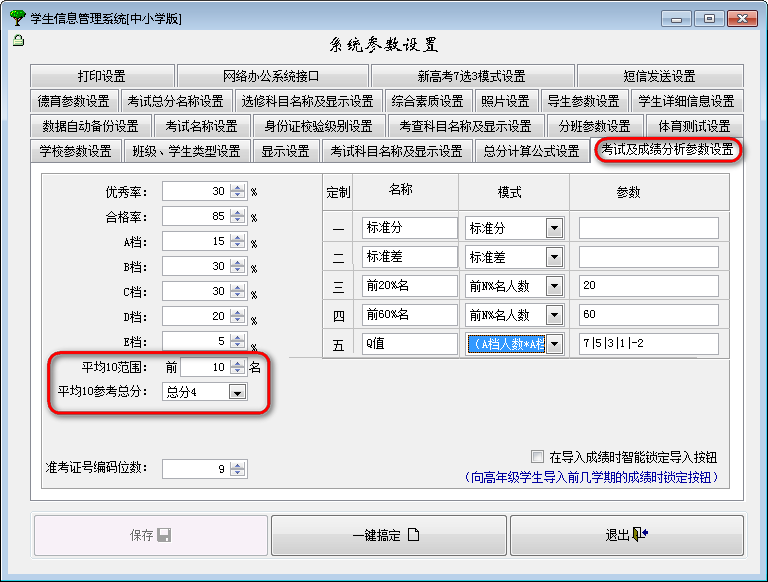The height and width of the screenshot is (582, 768).
Task: Click the Q值 parameter field
Action: tap(648, 344)
